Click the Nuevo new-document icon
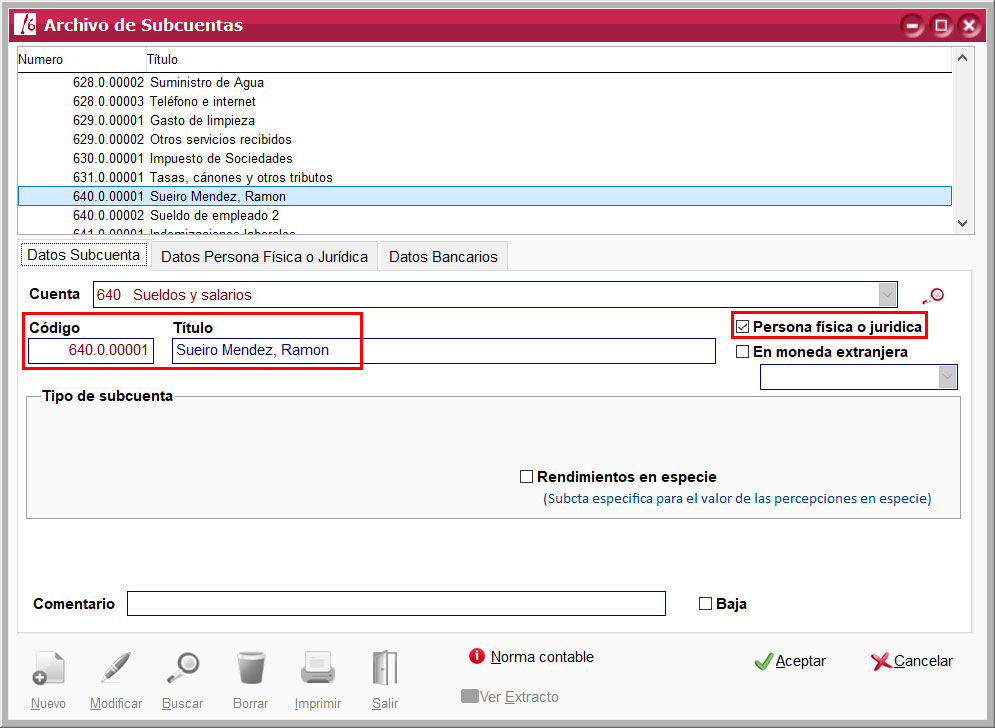The height and width of the screenshot is (728, 995). point(48,668)
